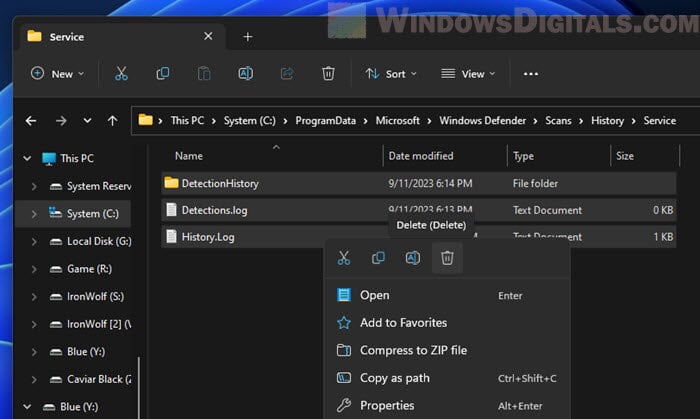Viewport: 700px width, 419px height.
Task: Select the Detections.log file
Action: 419,210
